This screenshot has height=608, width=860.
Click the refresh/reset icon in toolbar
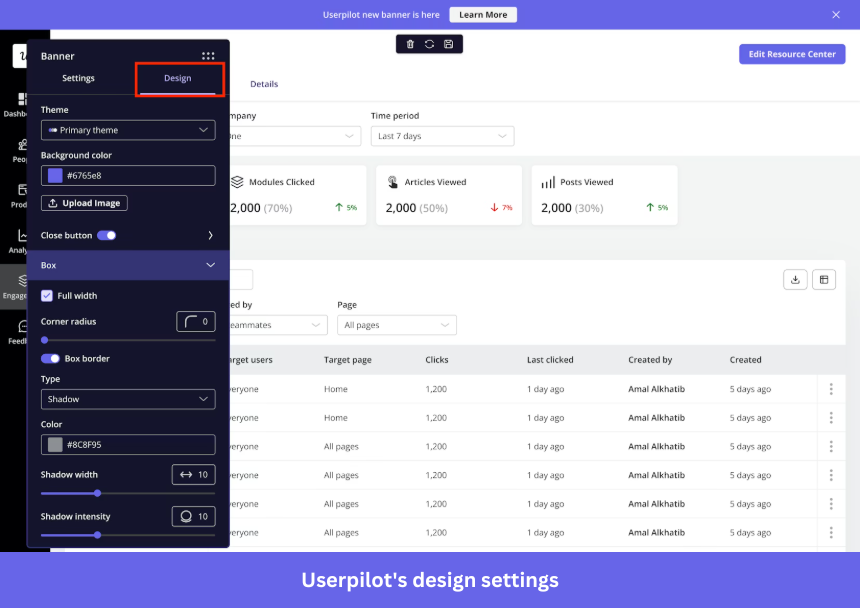(429, 44)
